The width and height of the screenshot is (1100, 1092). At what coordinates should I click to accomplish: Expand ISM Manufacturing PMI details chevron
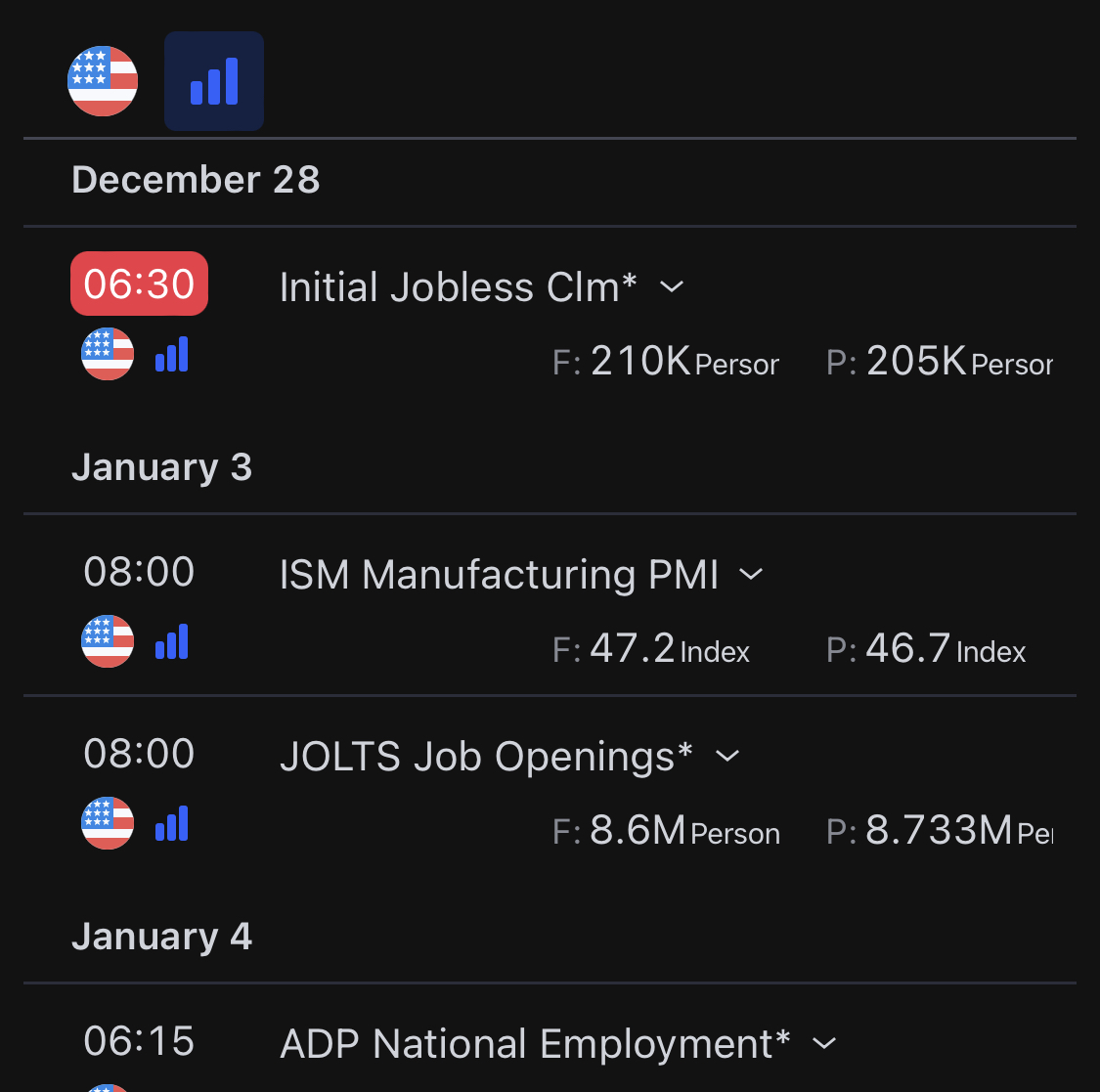click(x=751, y=574)
